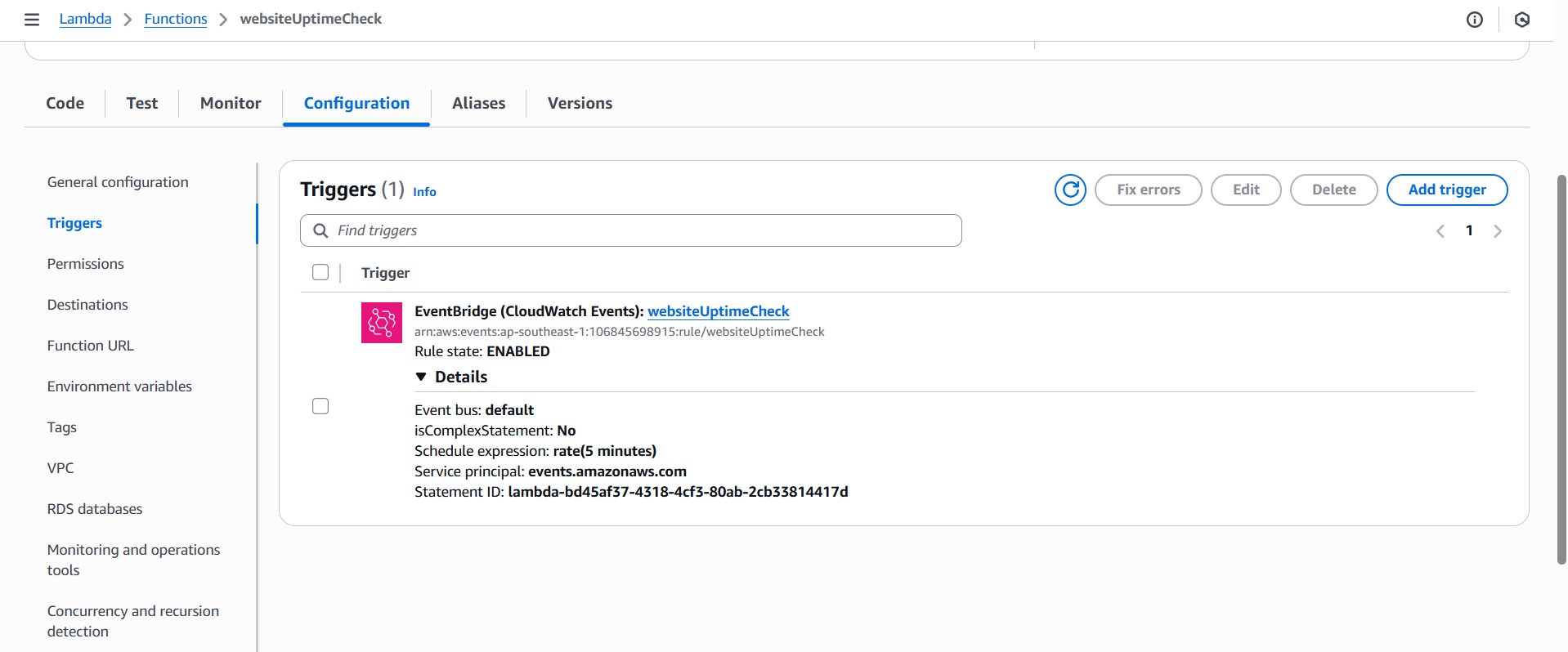Open the Versions tab
This screenshot has height=652, width=1568.
click(580, 103)
